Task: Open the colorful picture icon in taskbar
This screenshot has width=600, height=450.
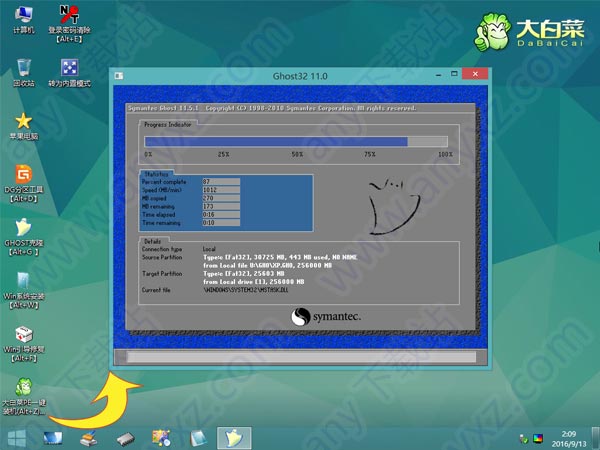Action: 161,439
